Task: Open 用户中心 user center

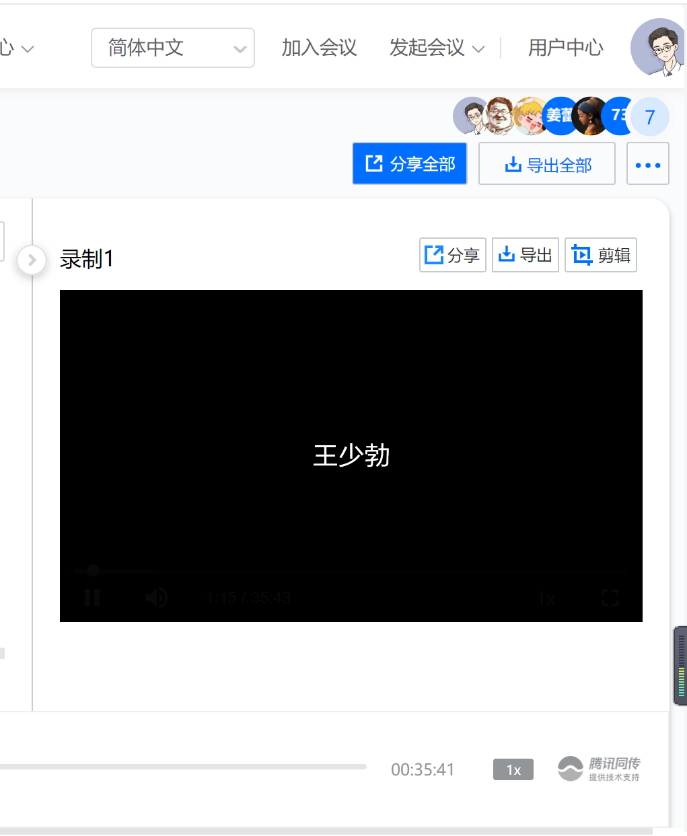Action: (565, 47)
